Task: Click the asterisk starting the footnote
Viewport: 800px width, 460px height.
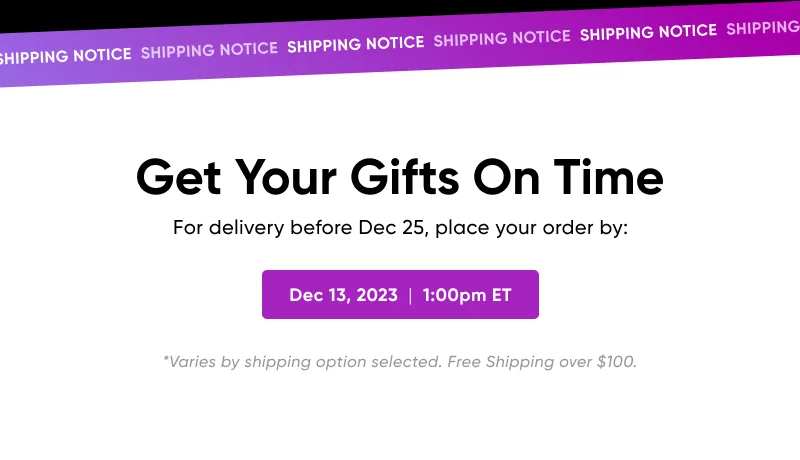Action: (166, 360)
